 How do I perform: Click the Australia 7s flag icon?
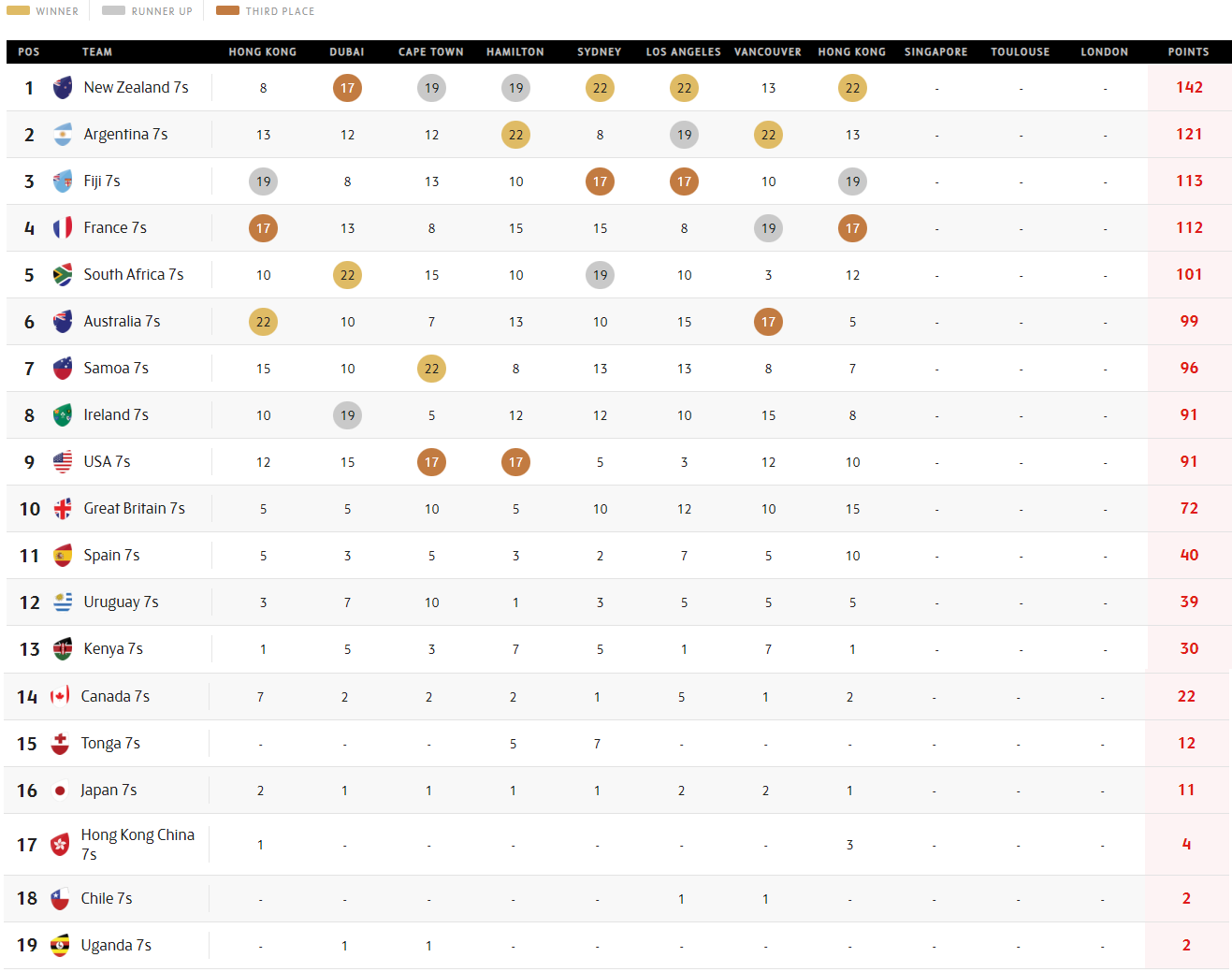pos(63,322)
